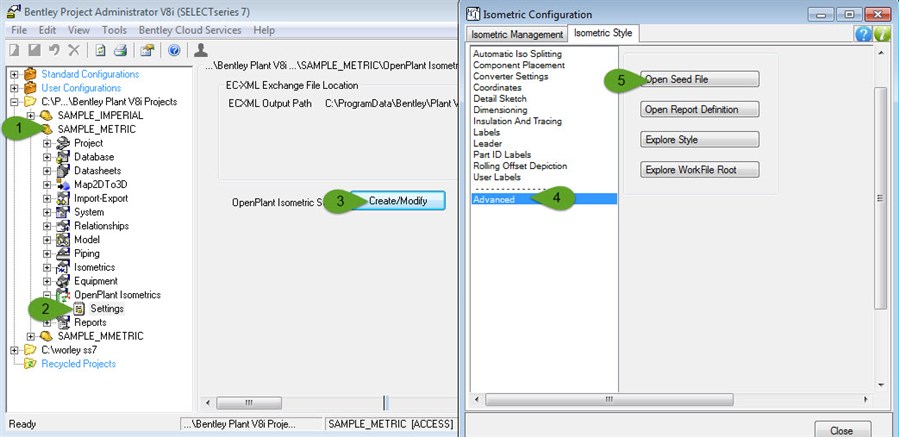Open the File menu
The image size is (899, 437).
(x=19, y=30)
